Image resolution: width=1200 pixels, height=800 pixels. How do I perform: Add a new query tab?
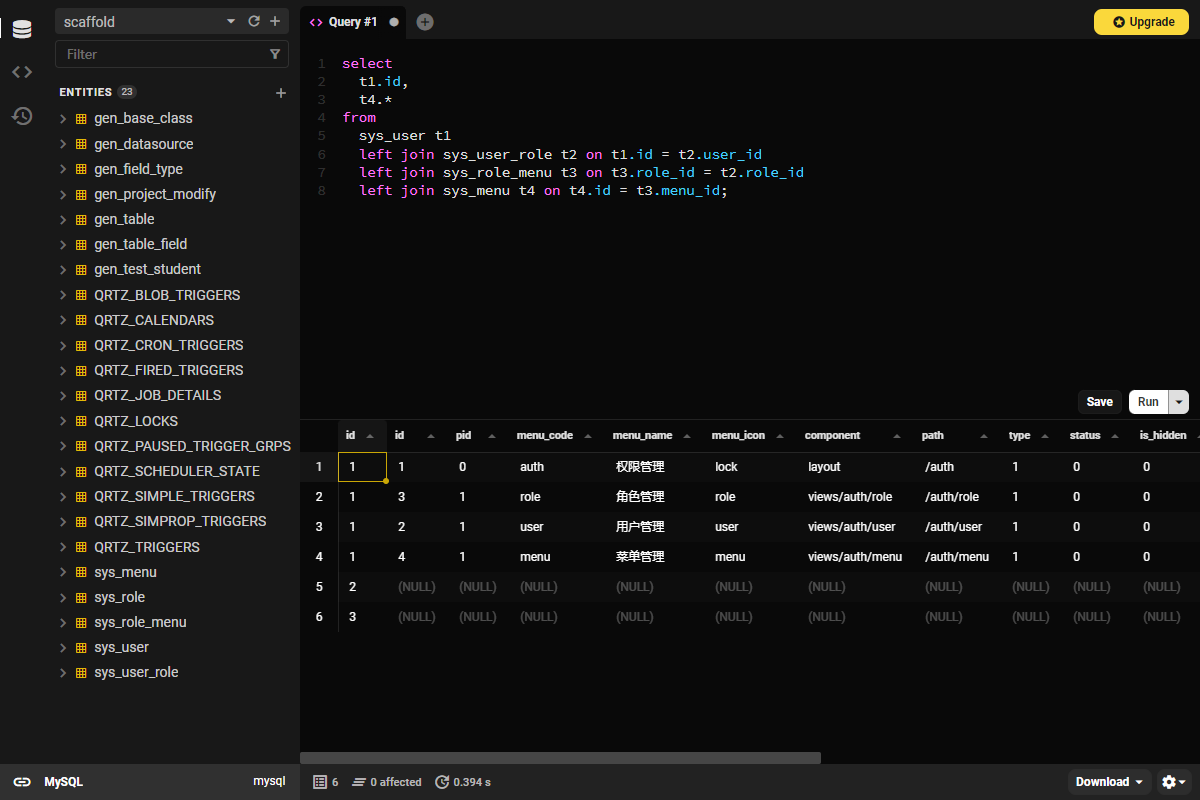pos(425,22)
